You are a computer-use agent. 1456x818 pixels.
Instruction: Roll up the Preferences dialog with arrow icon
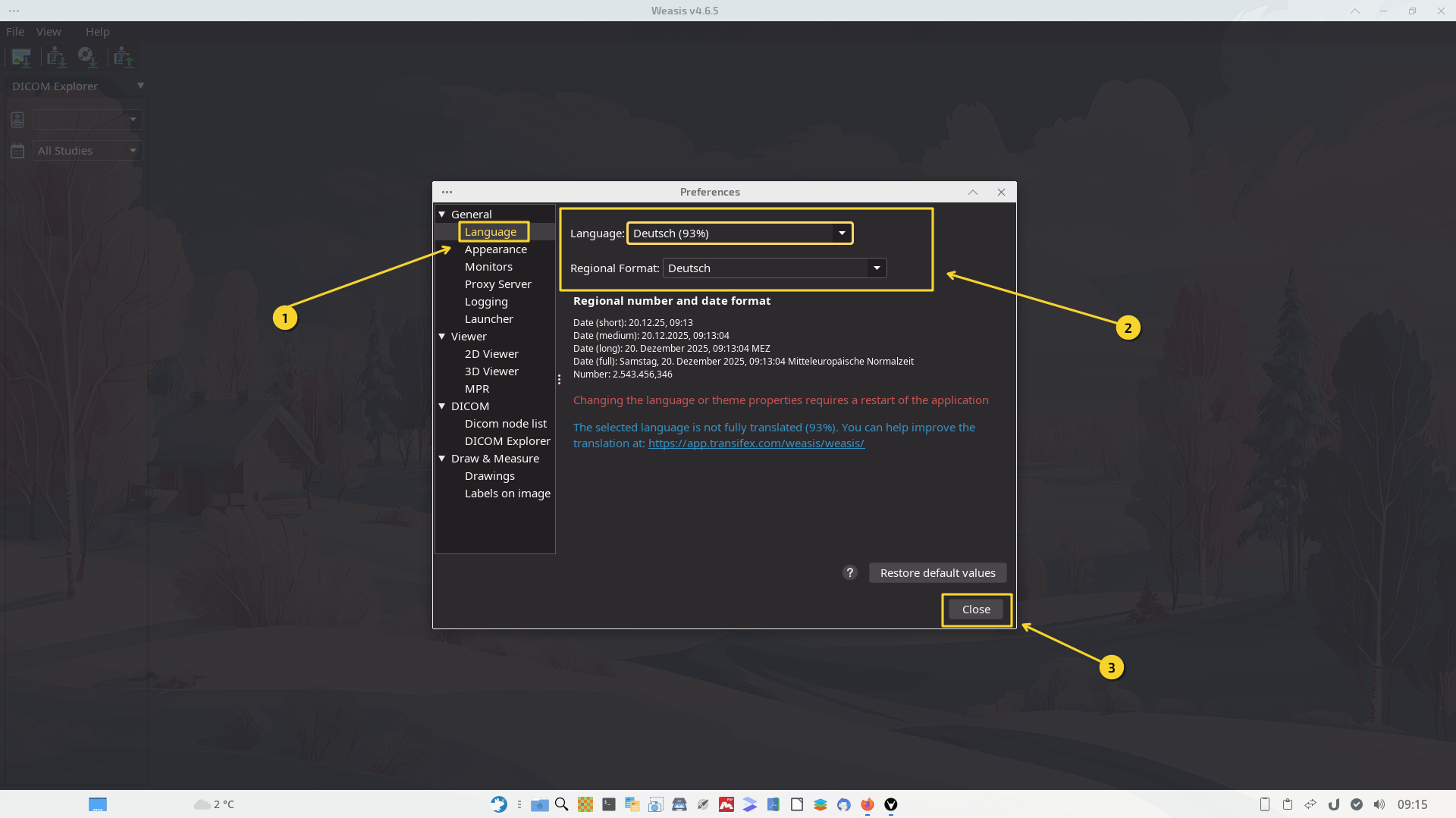tap(972, 192)
